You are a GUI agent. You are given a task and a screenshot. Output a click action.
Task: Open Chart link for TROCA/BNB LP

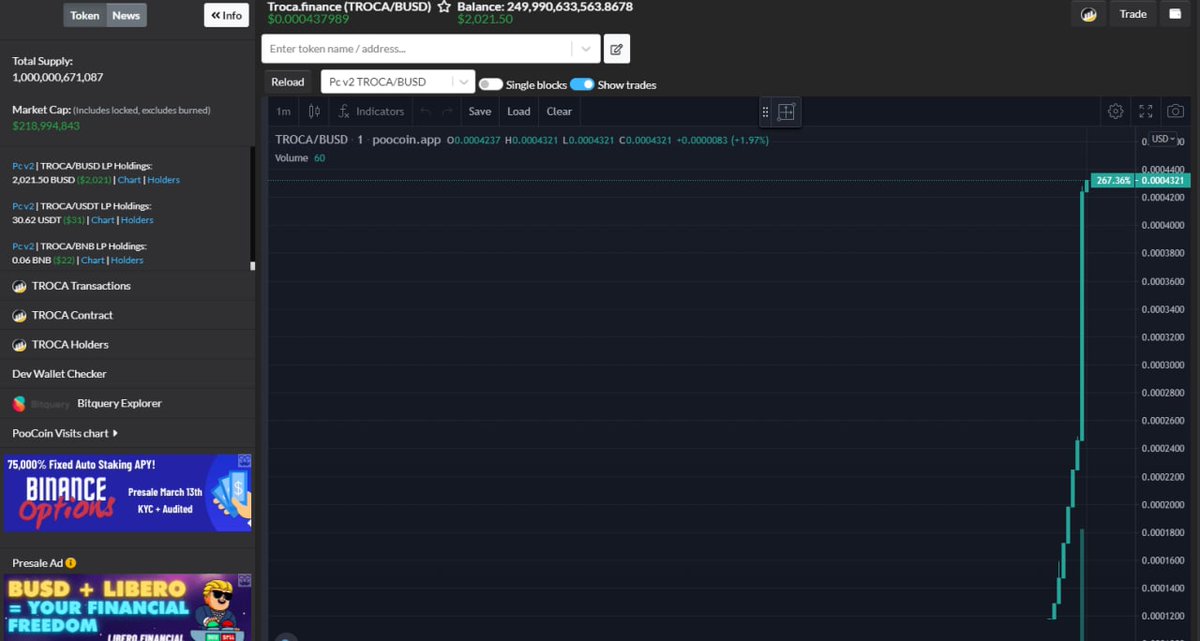[93, 260]
